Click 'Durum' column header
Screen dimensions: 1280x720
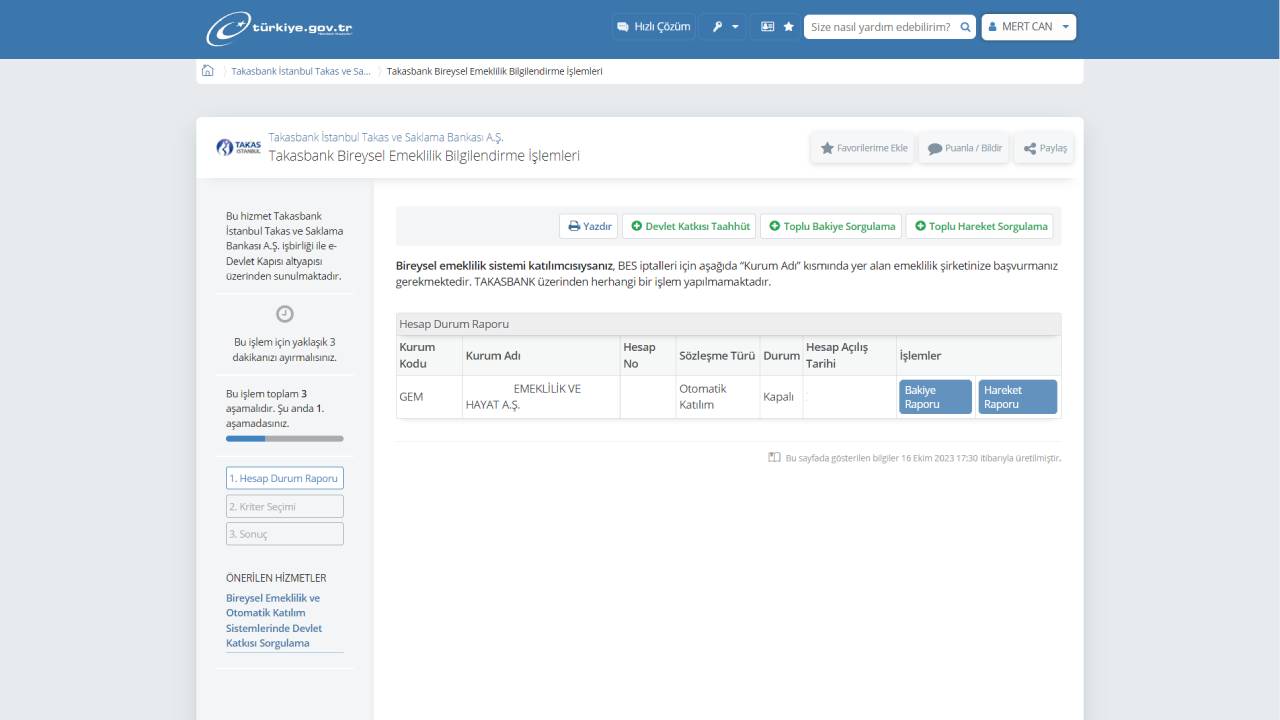[781, 355]
